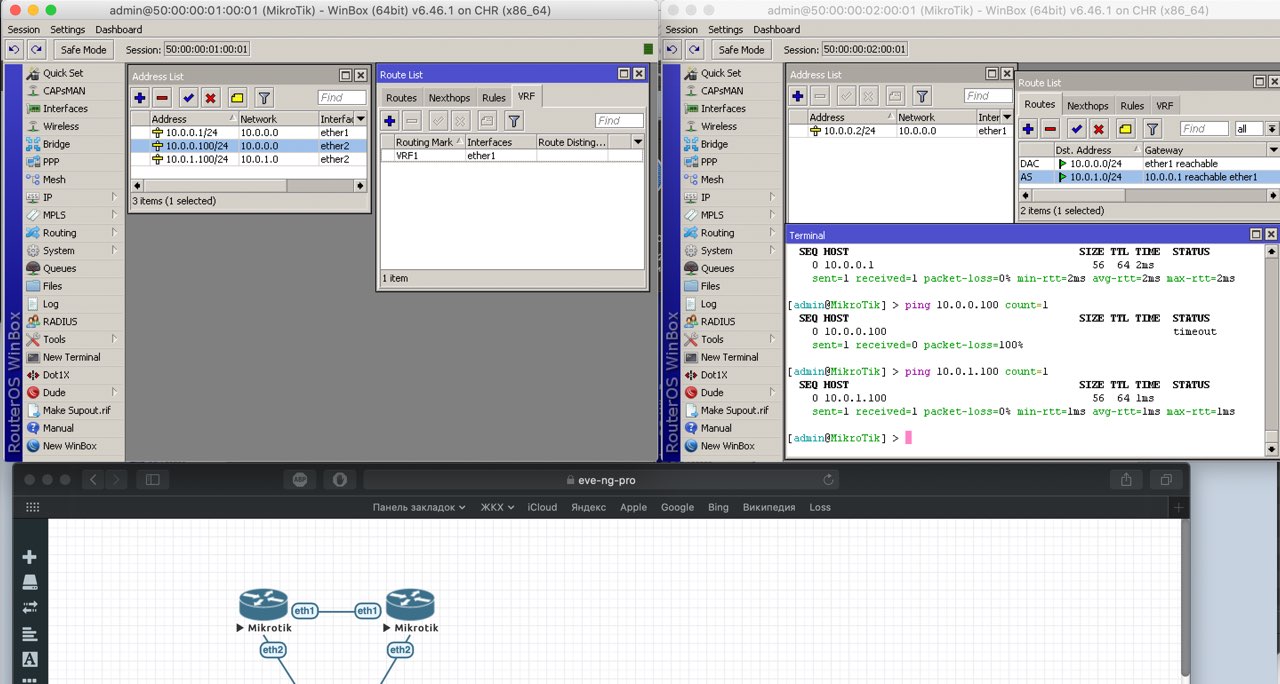Add a new VRF in left Route List

point(390,121)
